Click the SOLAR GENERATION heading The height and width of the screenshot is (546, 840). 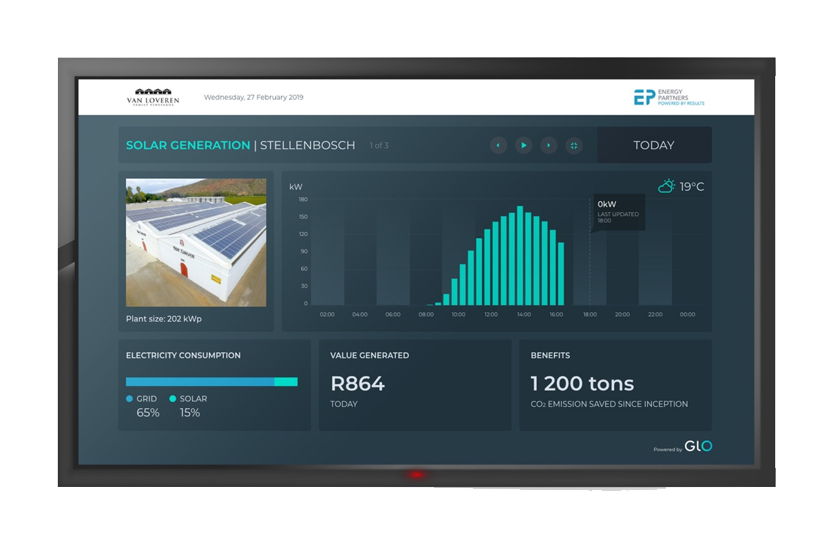(x=188, y=145)
